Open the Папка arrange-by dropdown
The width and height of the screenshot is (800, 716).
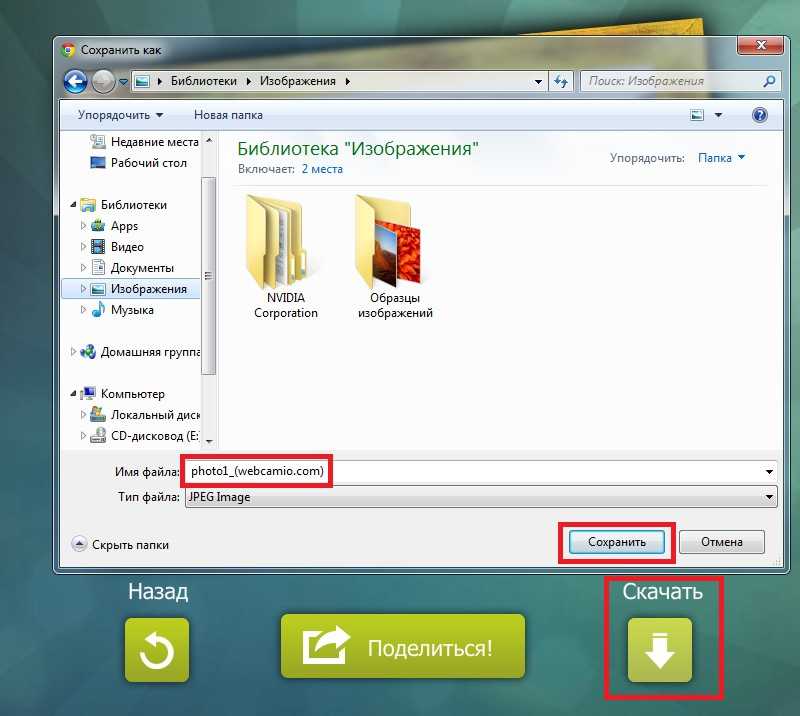point(721,158)
